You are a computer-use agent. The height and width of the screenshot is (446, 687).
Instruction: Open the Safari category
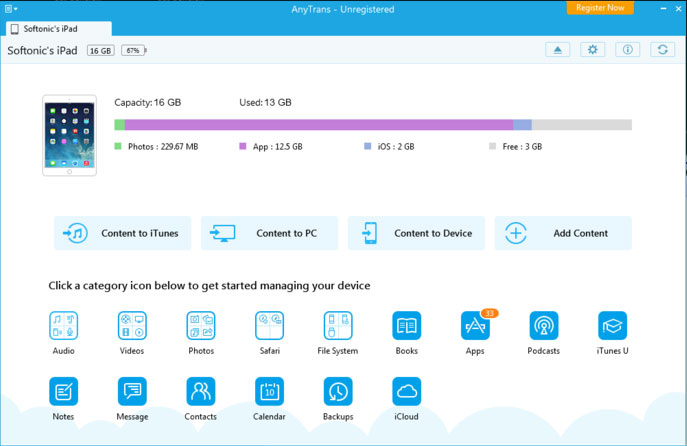[269, 326]
